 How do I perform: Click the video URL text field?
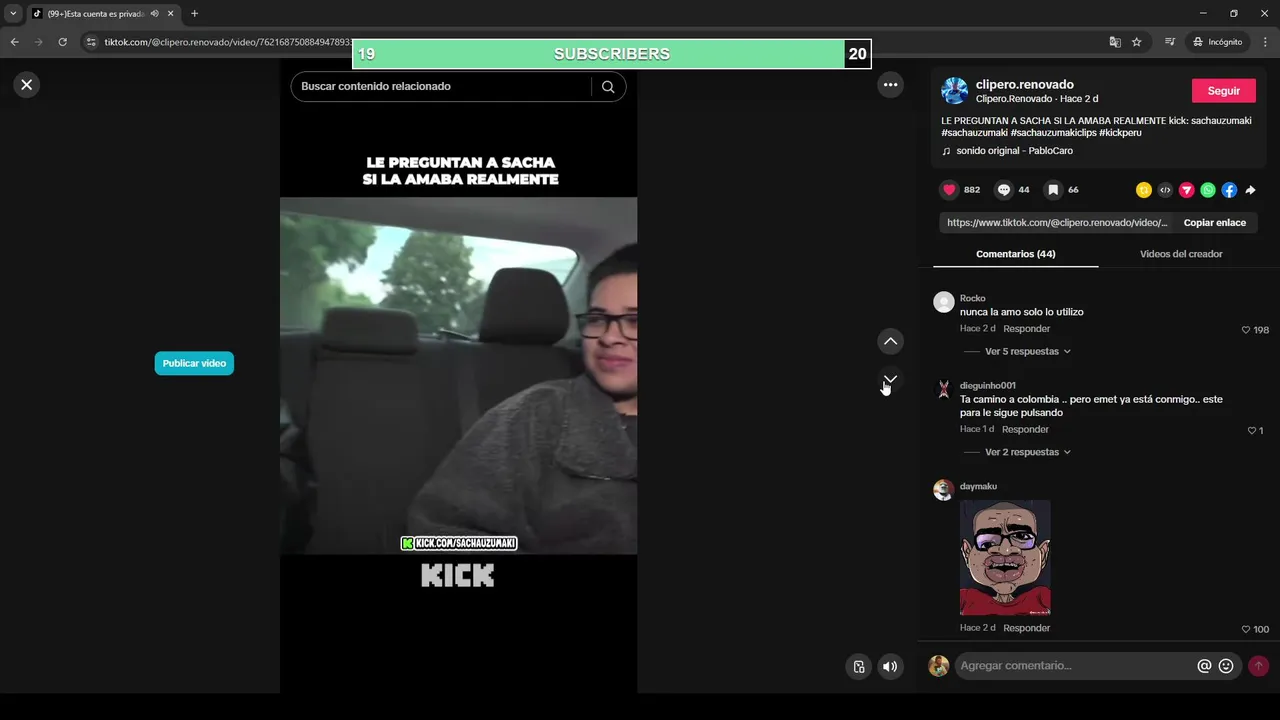click(x=1056, y=223)
